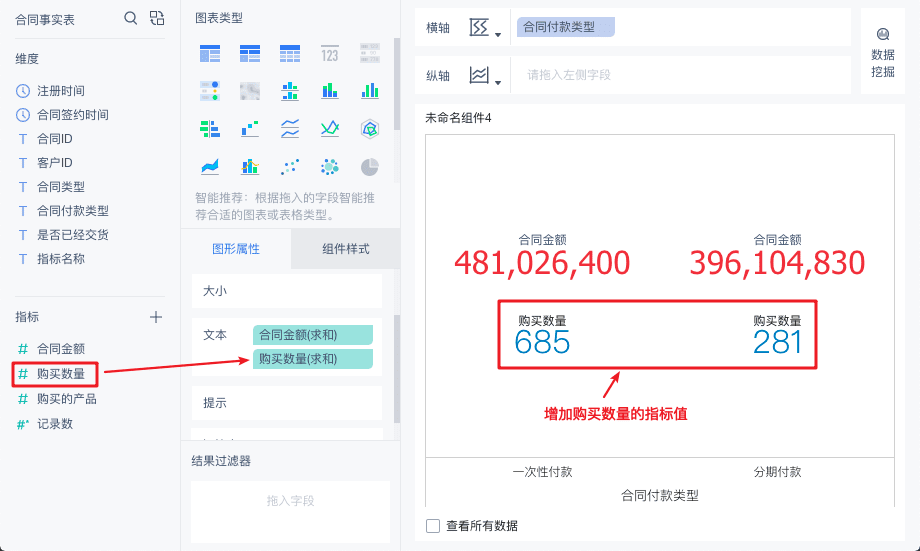
Task: Click the 合同付款类型 axis title under chart
Action: pyautogui.click(x=660, y=496)
